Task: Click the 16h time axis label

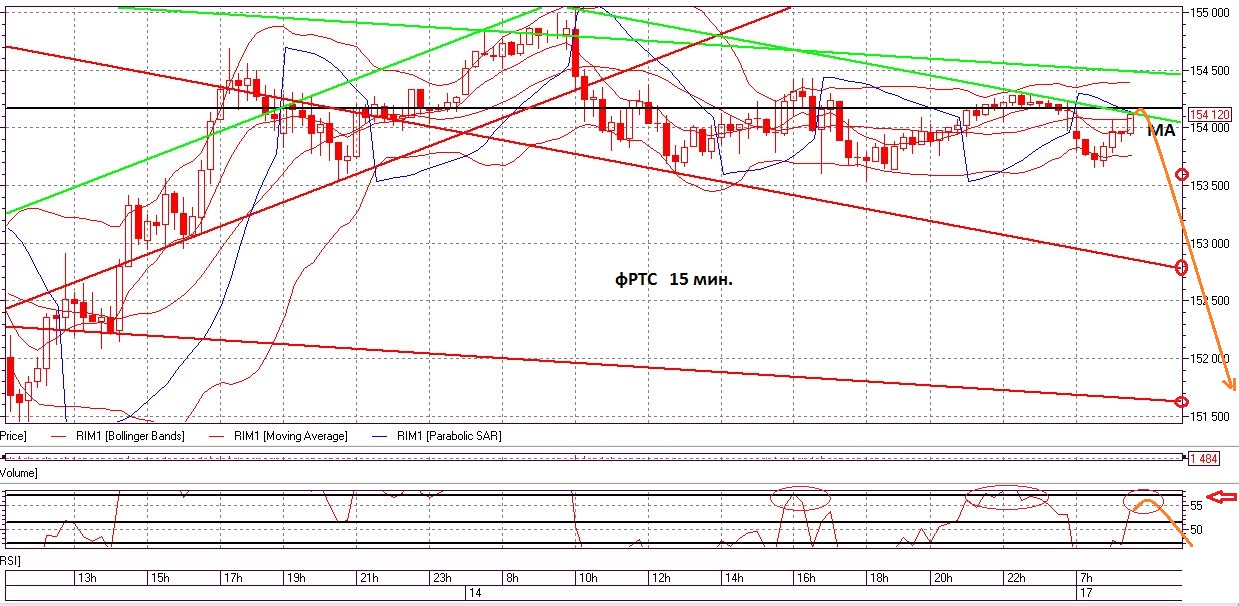Action: [805, 578]
